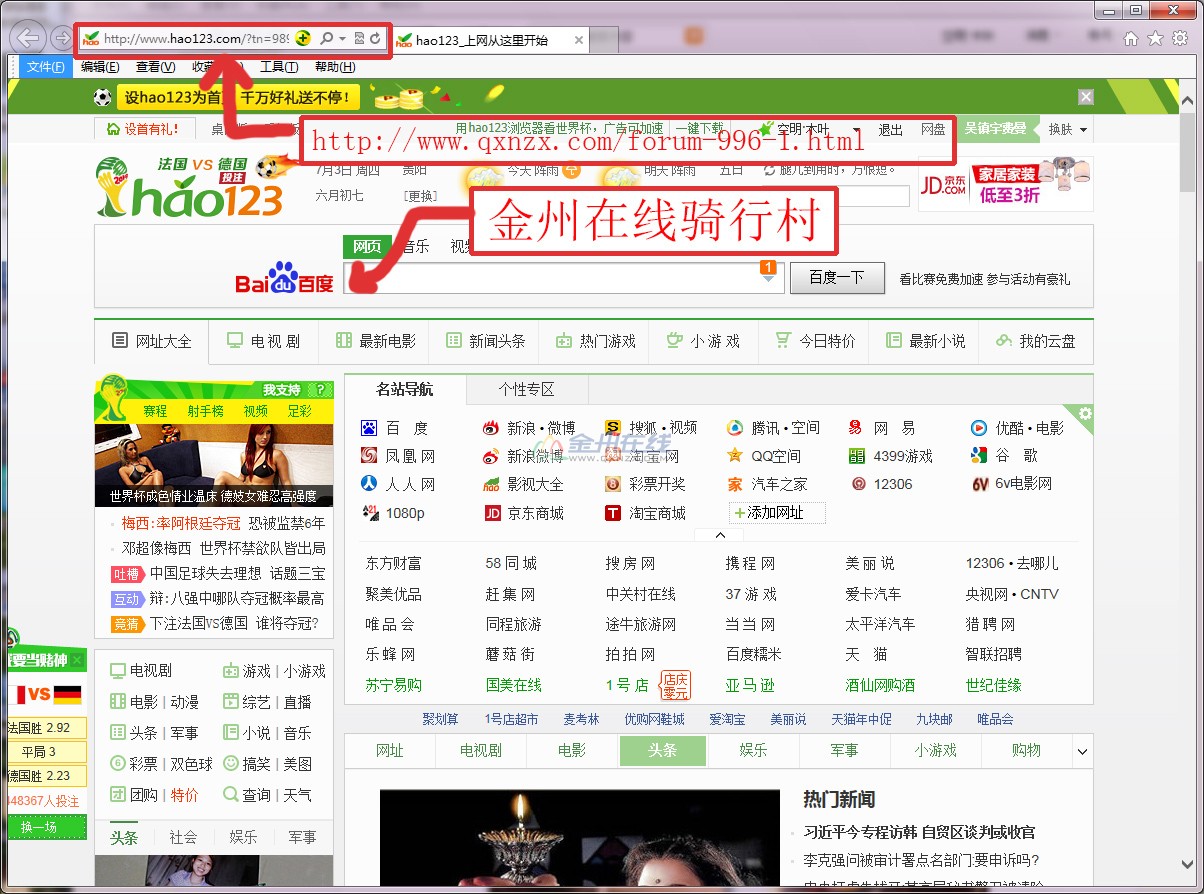Open navigation settings gear in green corner
The width and height of the screenshot is (1204, 894).
click(x=1085, y=414)
